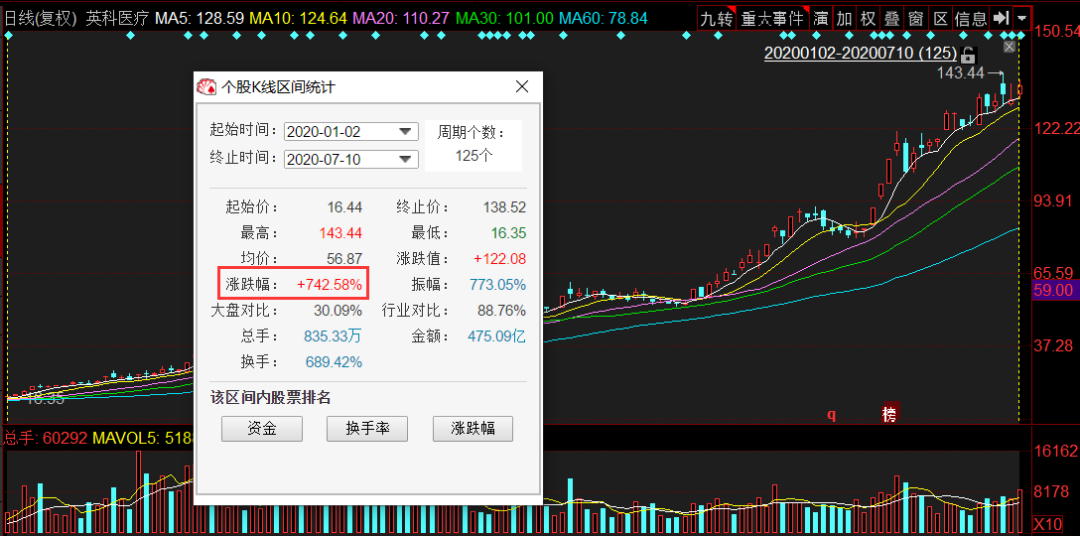Click the 93.91 price axis label
The width and height of the screenshot is (1080, 536).
tap(1055, 201)
